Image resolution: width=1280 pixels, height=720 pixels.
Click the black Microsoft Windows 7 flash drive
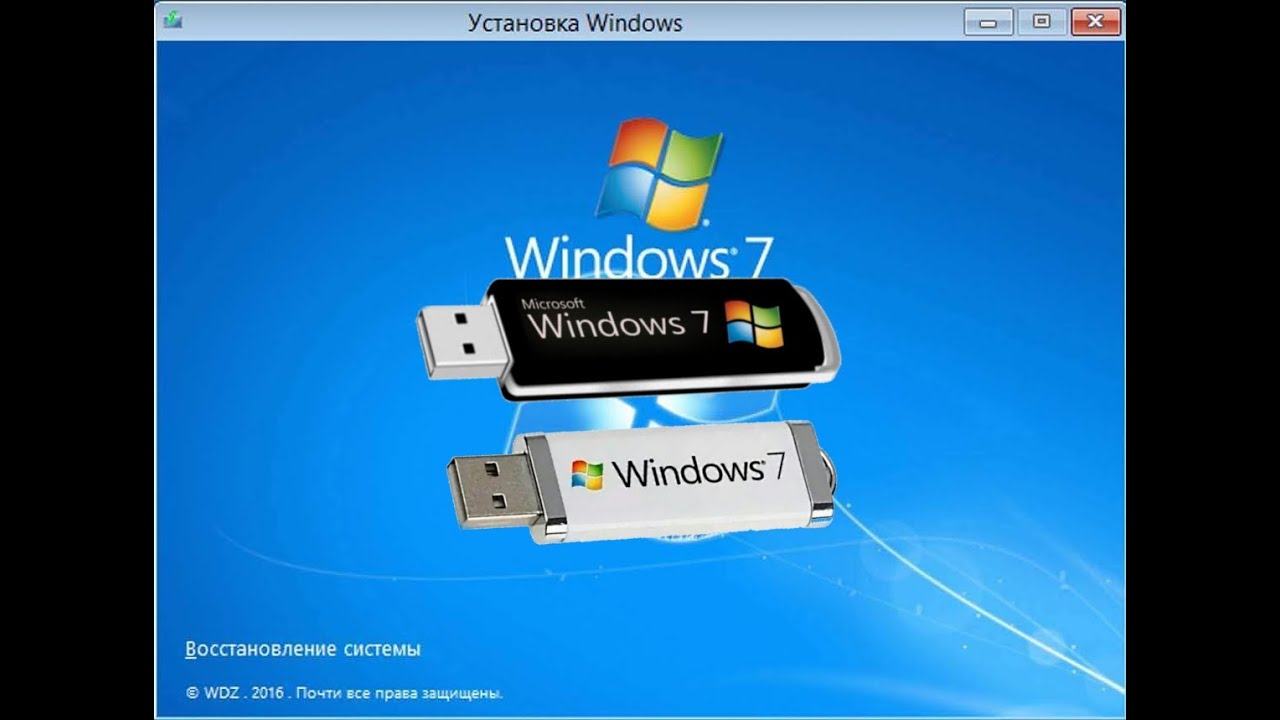click(628, 338)
